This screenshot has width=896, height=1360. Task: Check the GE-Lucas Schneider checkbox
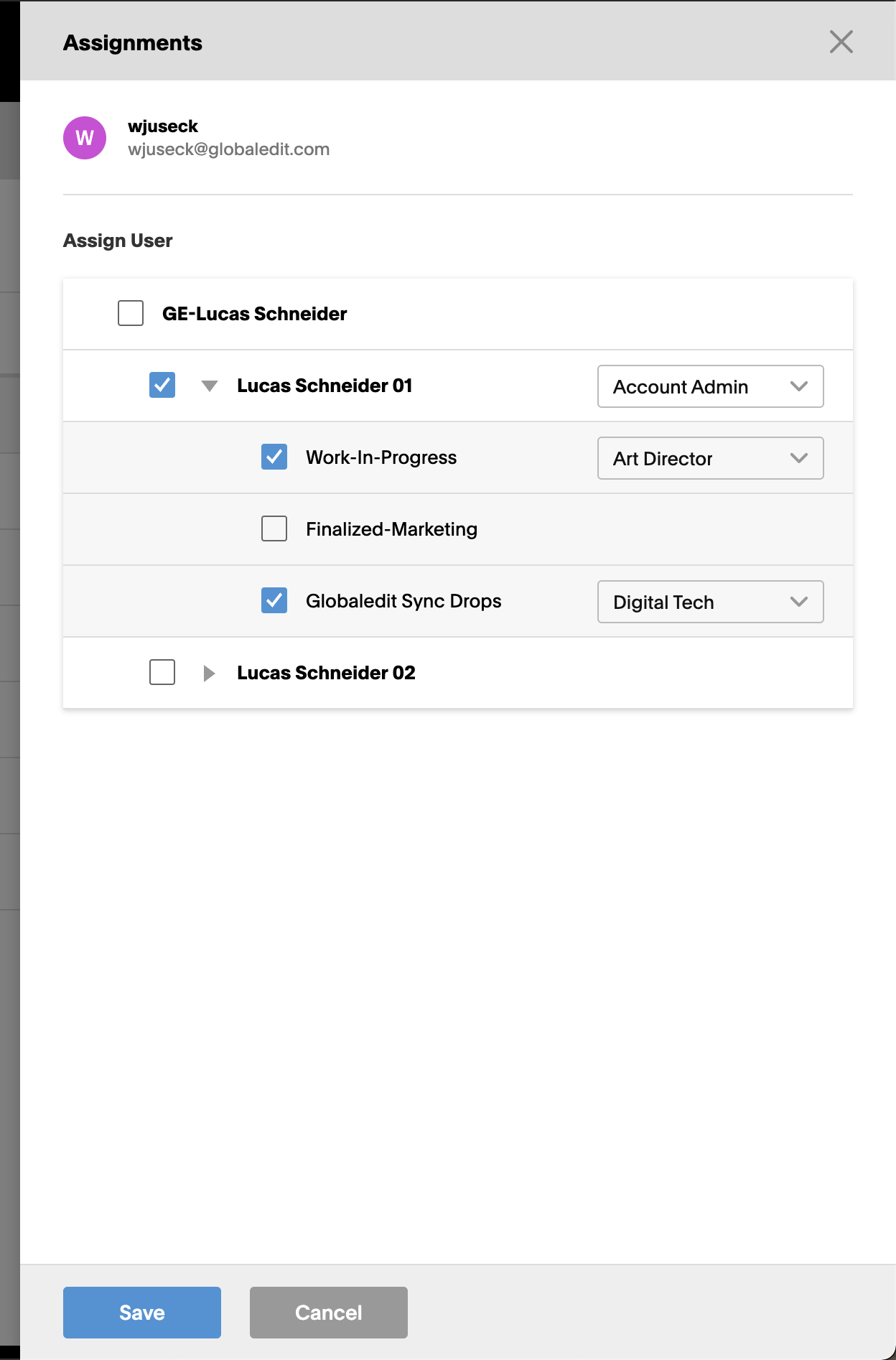pos(131,313)
